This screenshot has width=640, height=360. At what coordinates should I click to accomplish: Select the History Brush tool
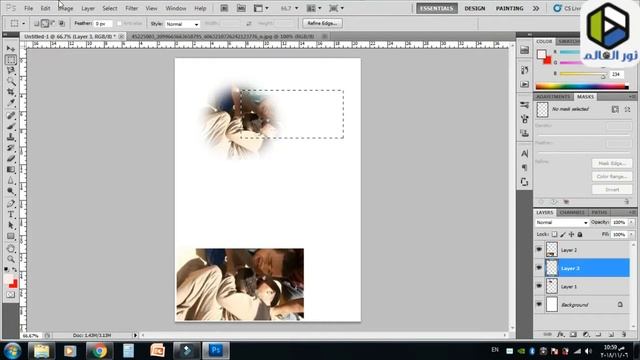point(11,148)
